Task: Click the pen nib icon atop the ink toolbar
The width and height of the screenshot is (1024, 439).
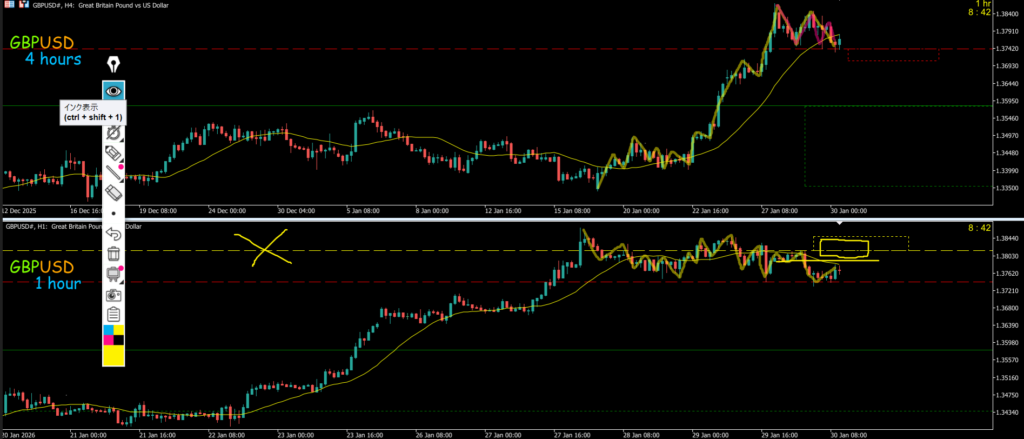Action: (114, 65)
